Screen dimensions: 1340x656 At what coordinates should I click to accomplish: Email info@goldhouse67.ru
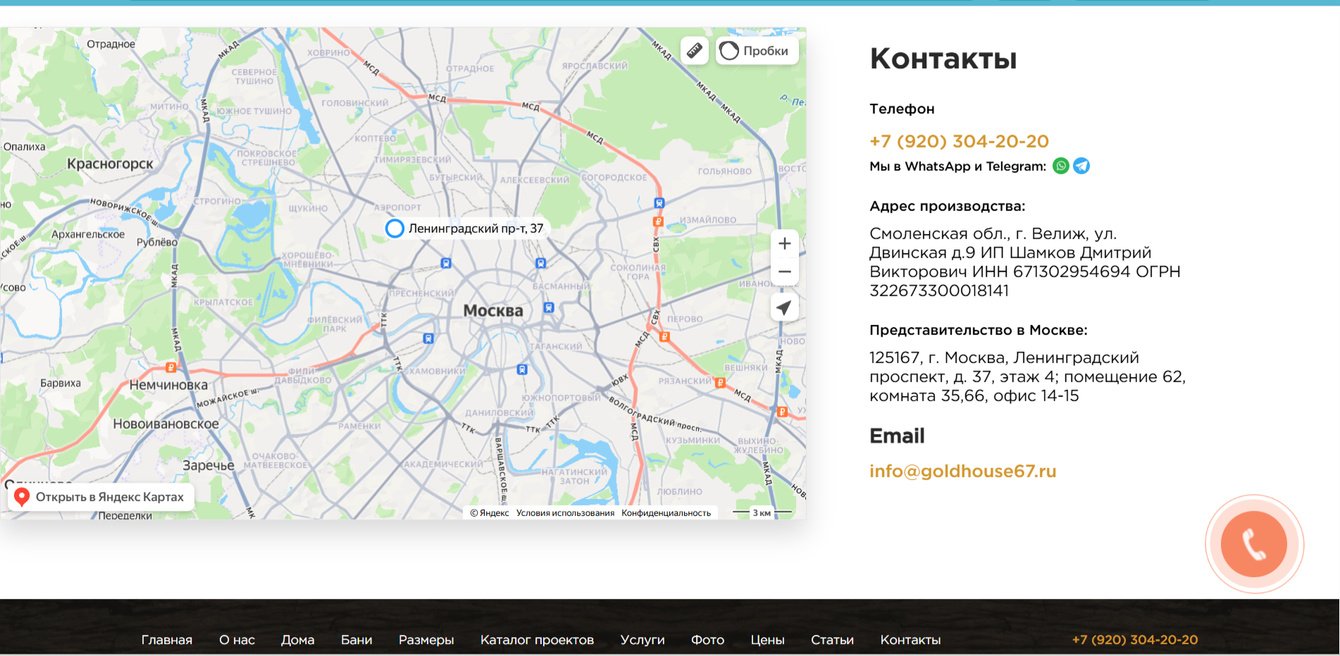963,471
